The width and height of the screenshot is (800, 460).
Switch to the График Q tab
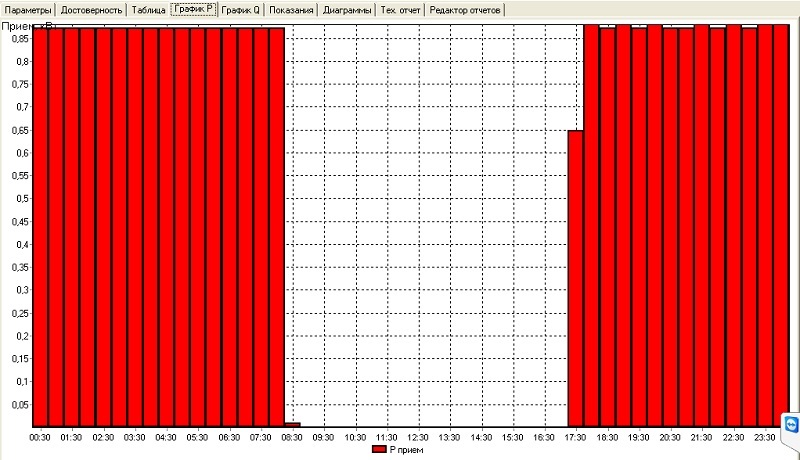tap(240, 10)
